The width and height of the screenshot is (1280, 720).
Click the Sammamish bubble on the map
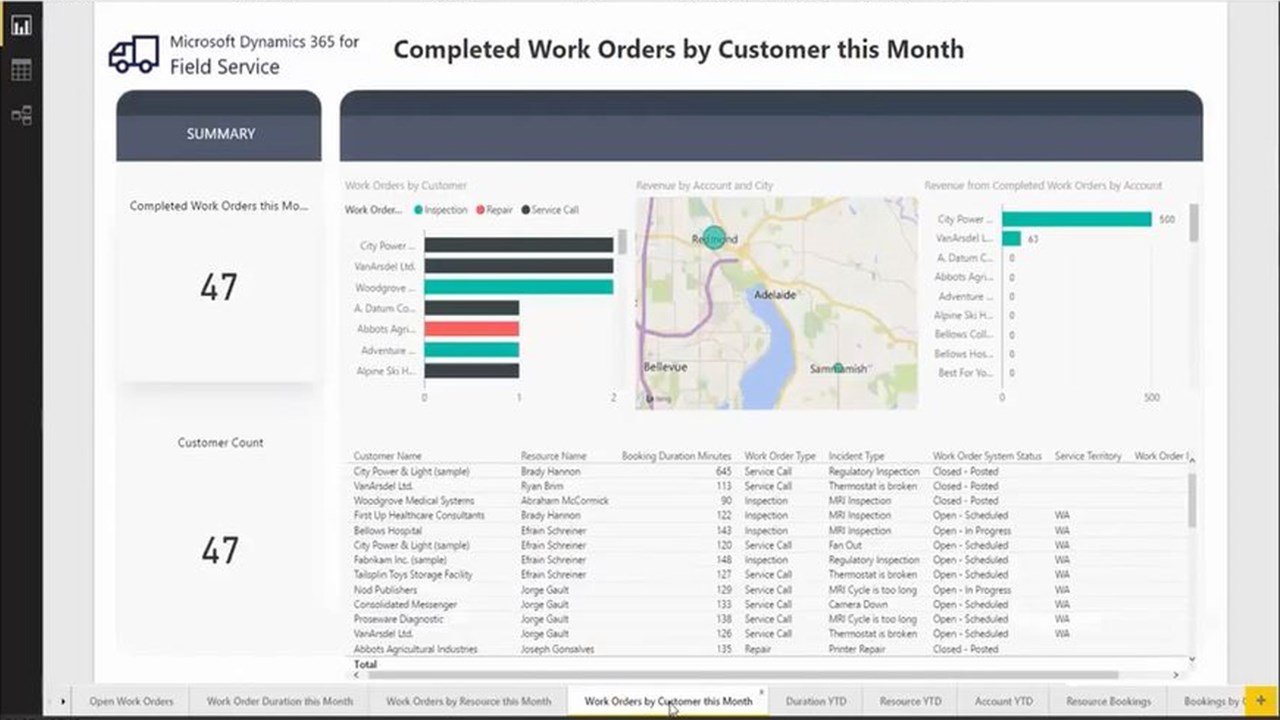click(838, 368)
